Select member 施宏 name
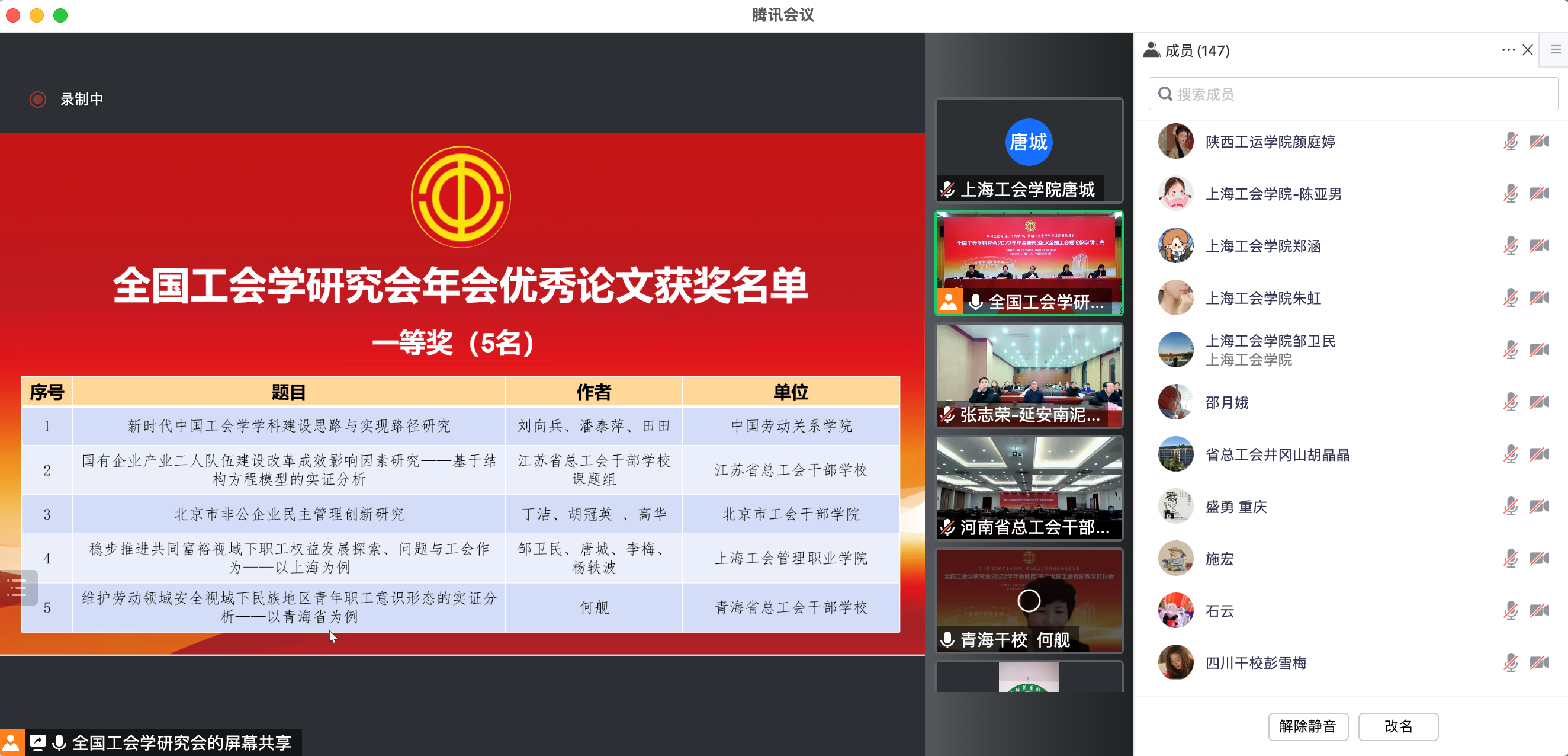This screenshot has height=756, width=1568. tap(1219, 559)
